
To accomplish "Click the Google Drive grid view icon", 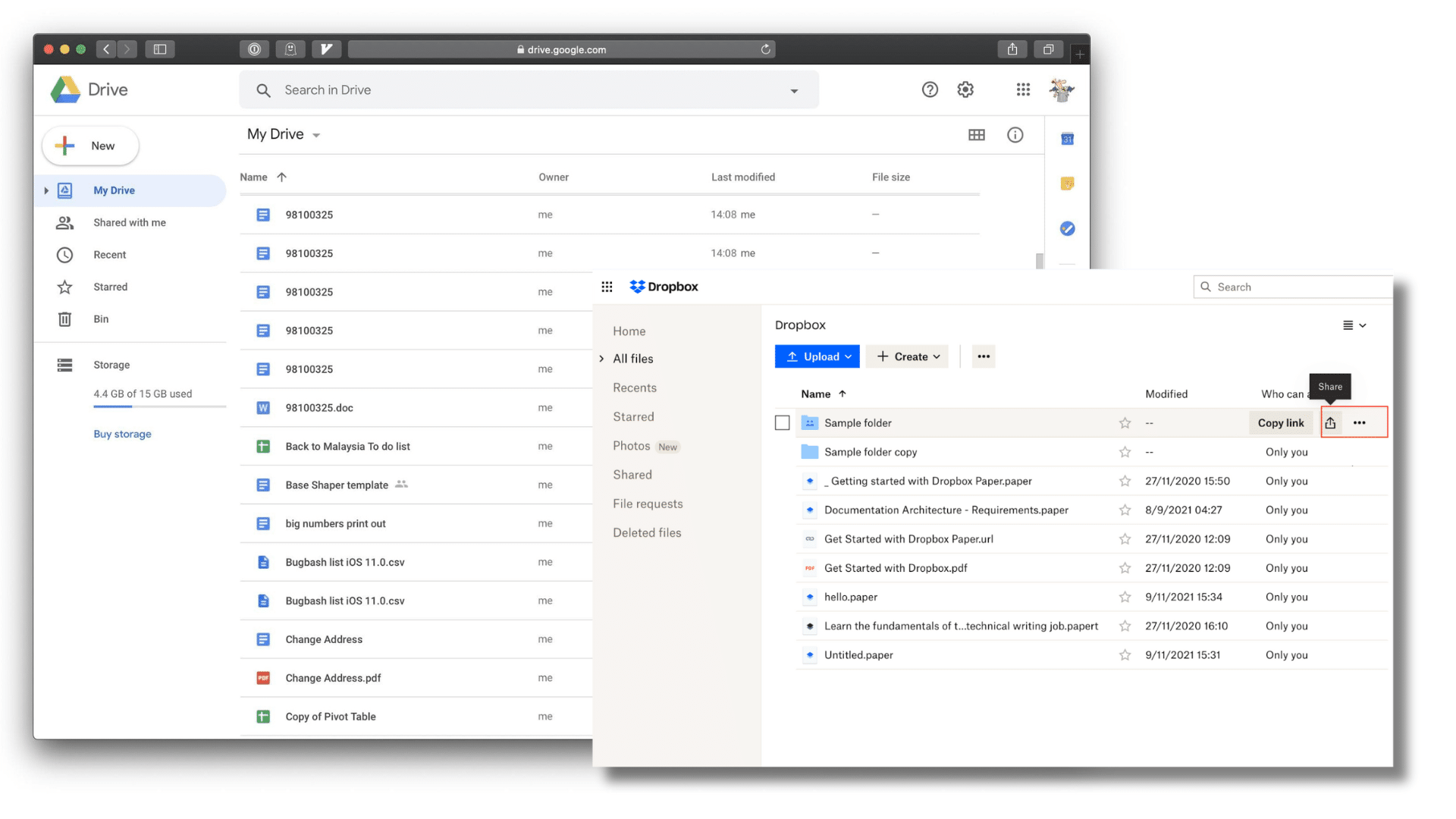I will [x=976, y=134].
